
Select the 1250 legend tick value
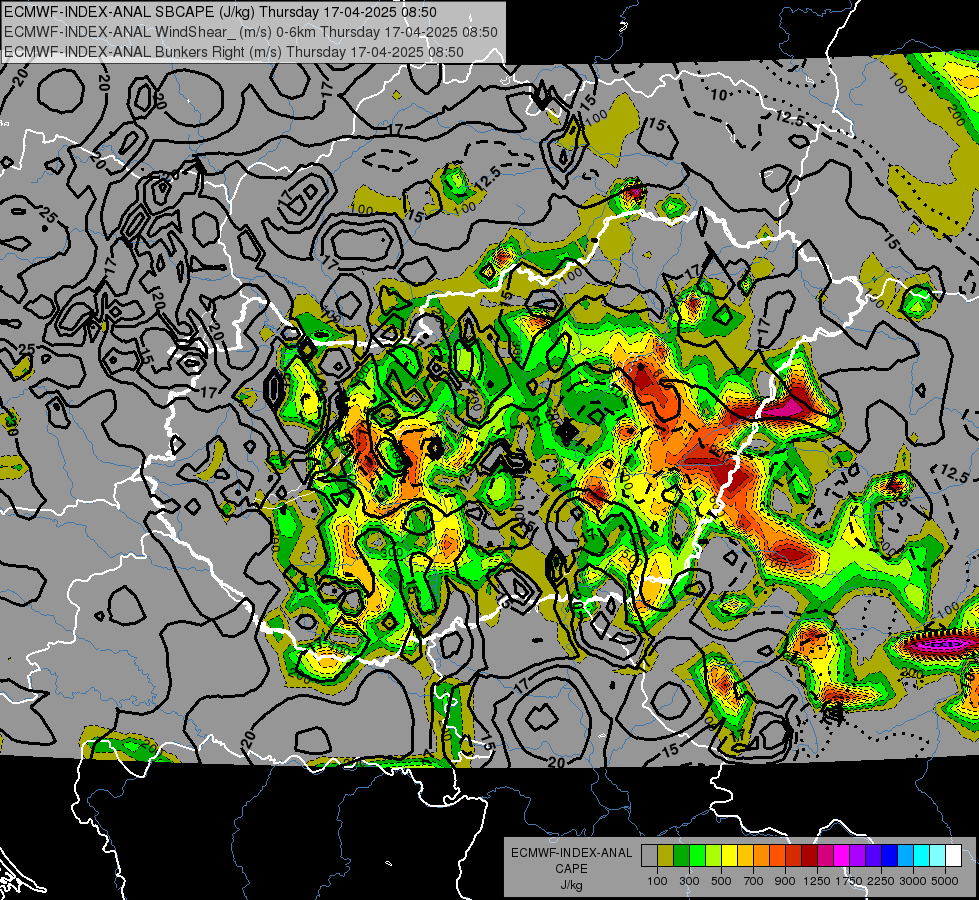coord(817,881)
